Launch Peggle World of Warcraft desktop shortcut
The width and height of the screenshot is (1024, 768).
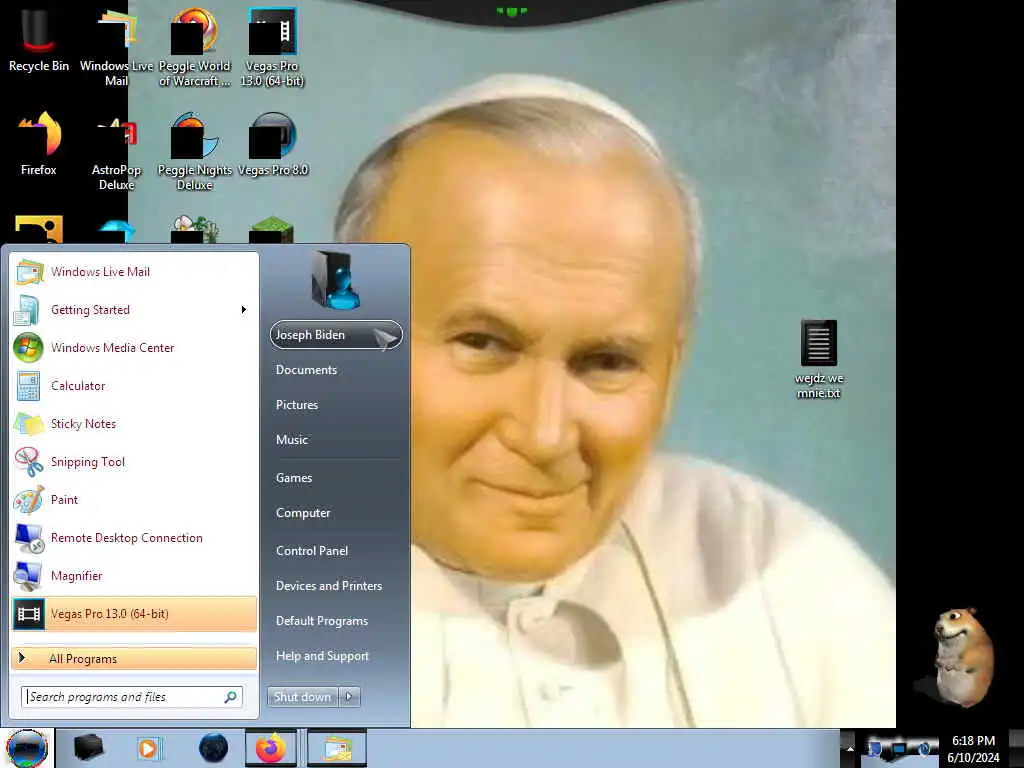click(195, 47)
